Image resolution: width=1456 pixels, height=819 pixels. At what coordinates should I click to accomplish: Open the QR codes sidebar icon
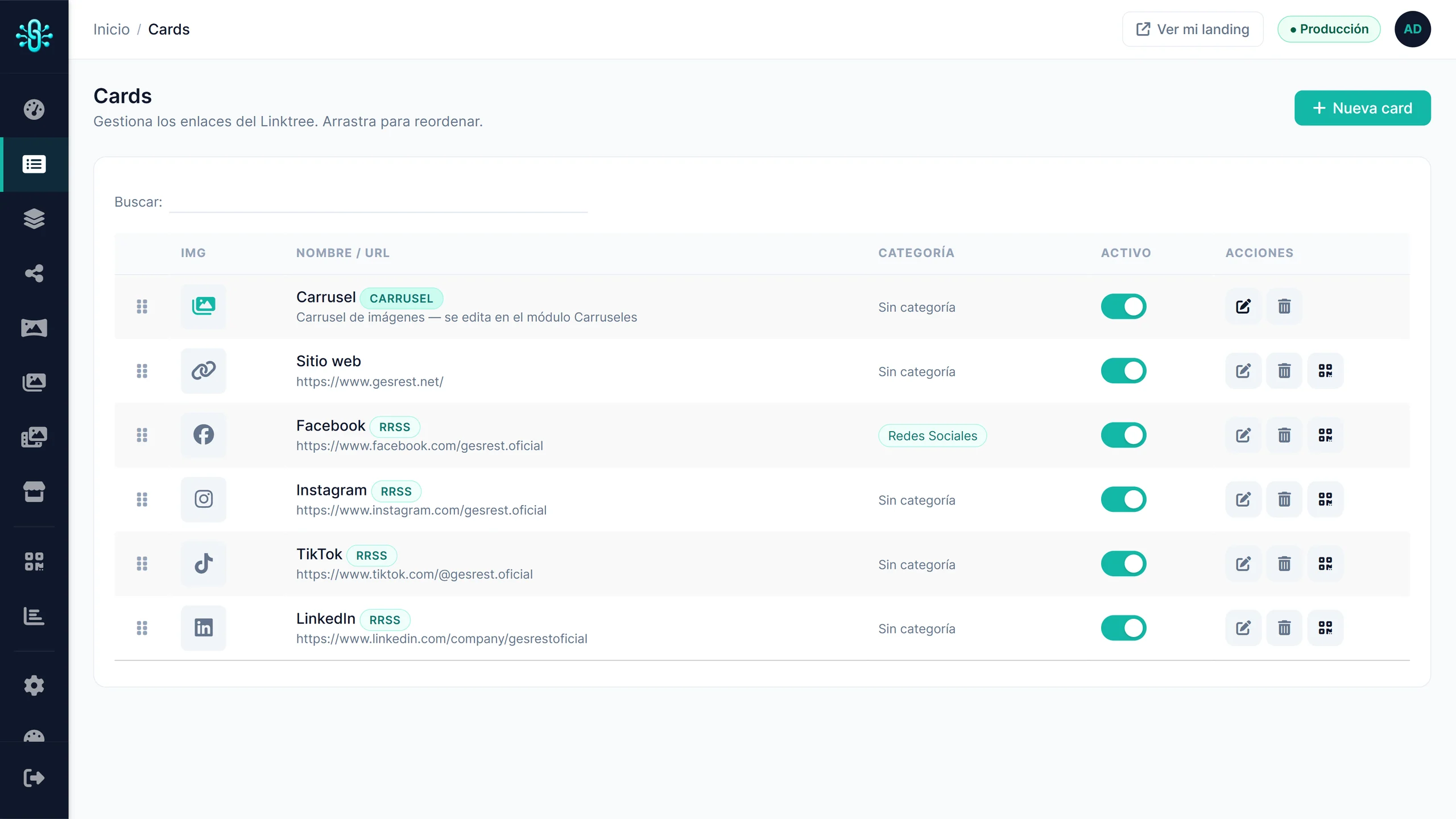coord(34,561)
